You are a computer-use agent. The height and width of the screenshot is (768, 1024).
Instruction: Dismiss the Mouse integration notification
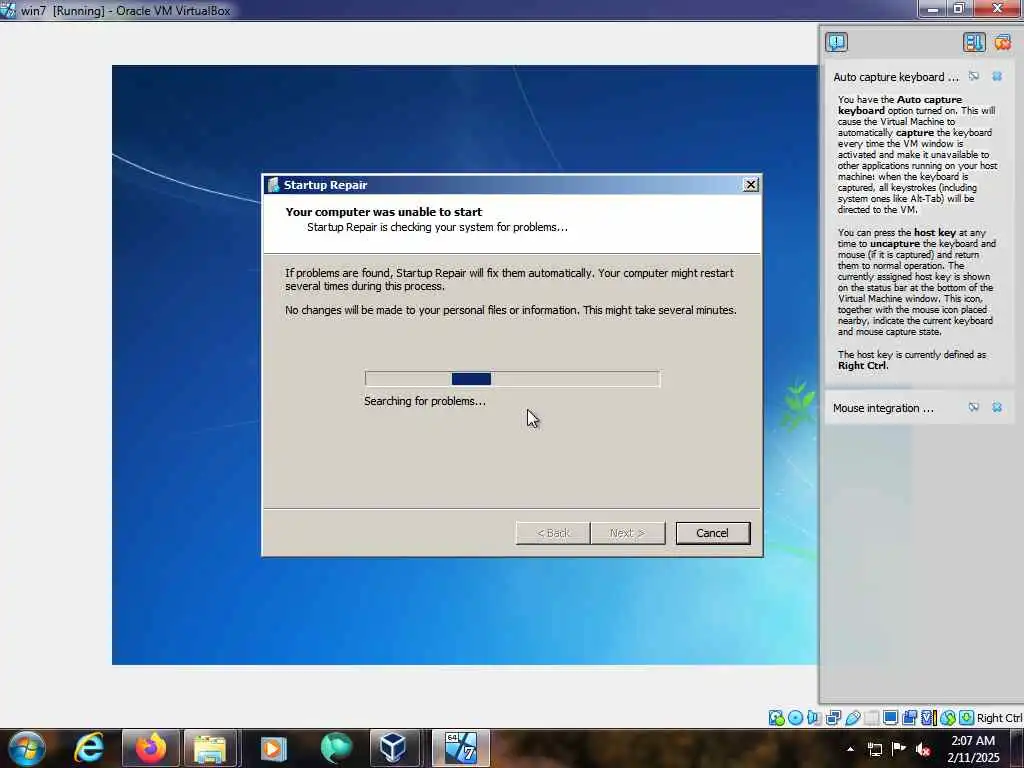tap(997, 408)
